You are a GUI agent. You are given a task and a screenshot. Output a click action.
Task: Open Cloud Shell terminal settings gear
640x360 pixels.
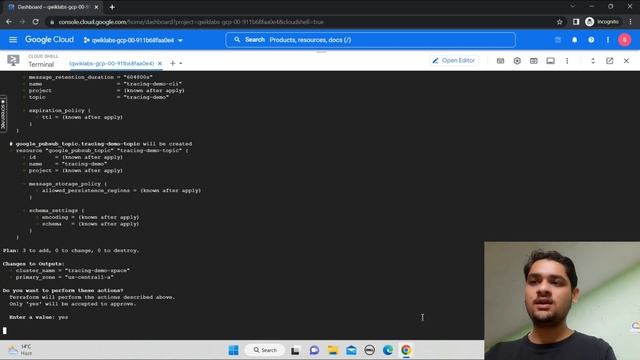point(517,61)
